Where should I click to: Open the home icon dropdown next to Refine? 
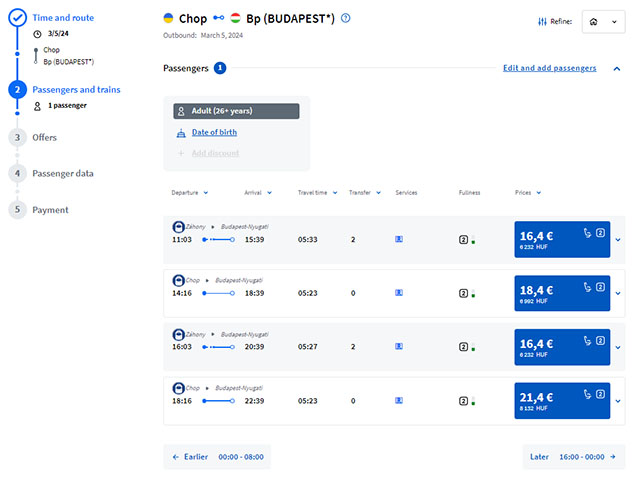click(x=603, y=22)
